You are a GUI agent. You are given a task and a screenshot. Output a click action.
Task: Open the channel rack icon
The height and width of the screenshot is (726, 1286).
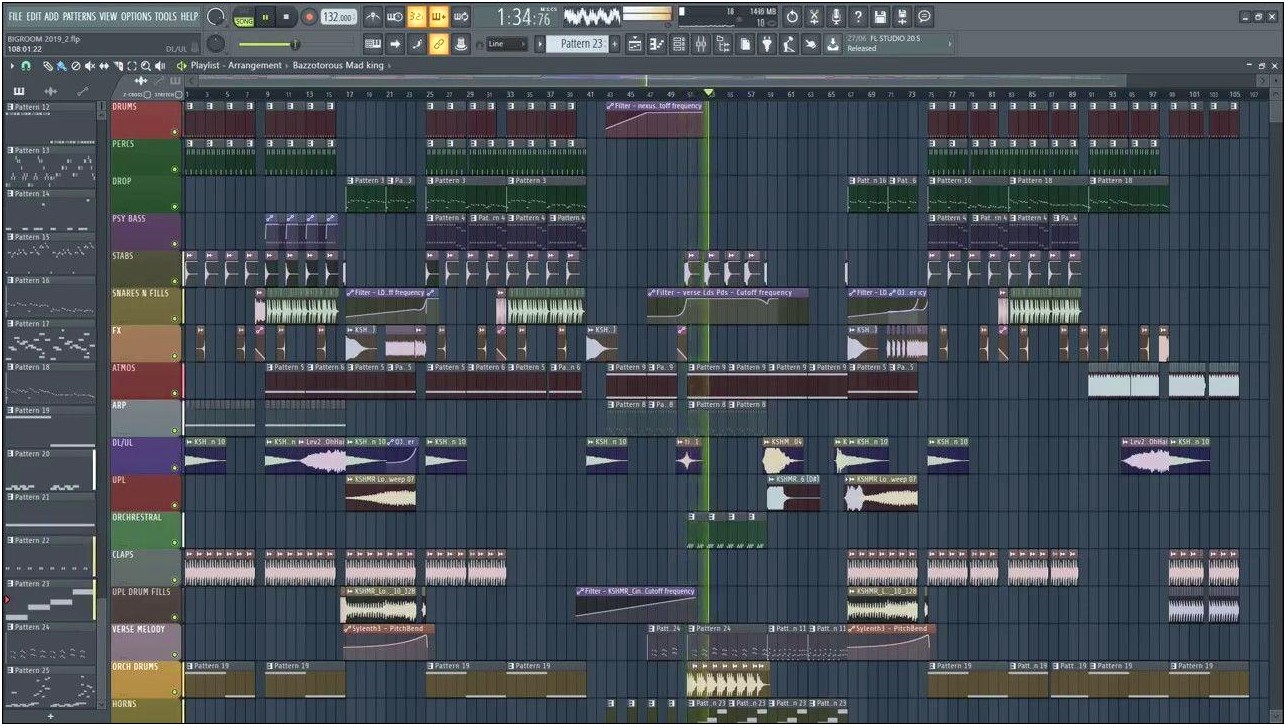point(679,44)
